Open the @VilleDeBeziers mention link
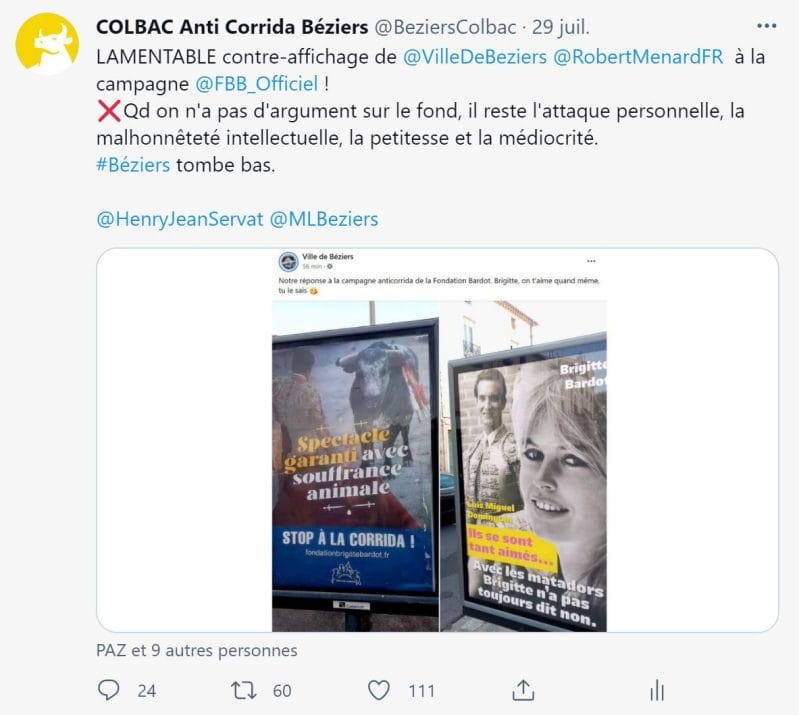 (x=474, y=57)
